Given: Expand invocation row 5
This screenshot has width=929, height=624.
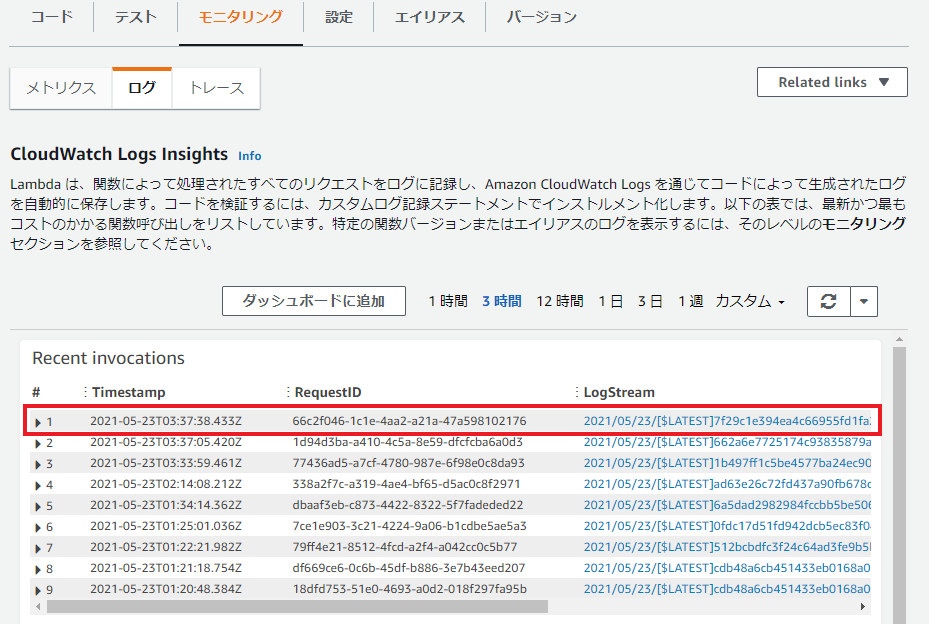Looking at the screenshot, I should point(38,506).
